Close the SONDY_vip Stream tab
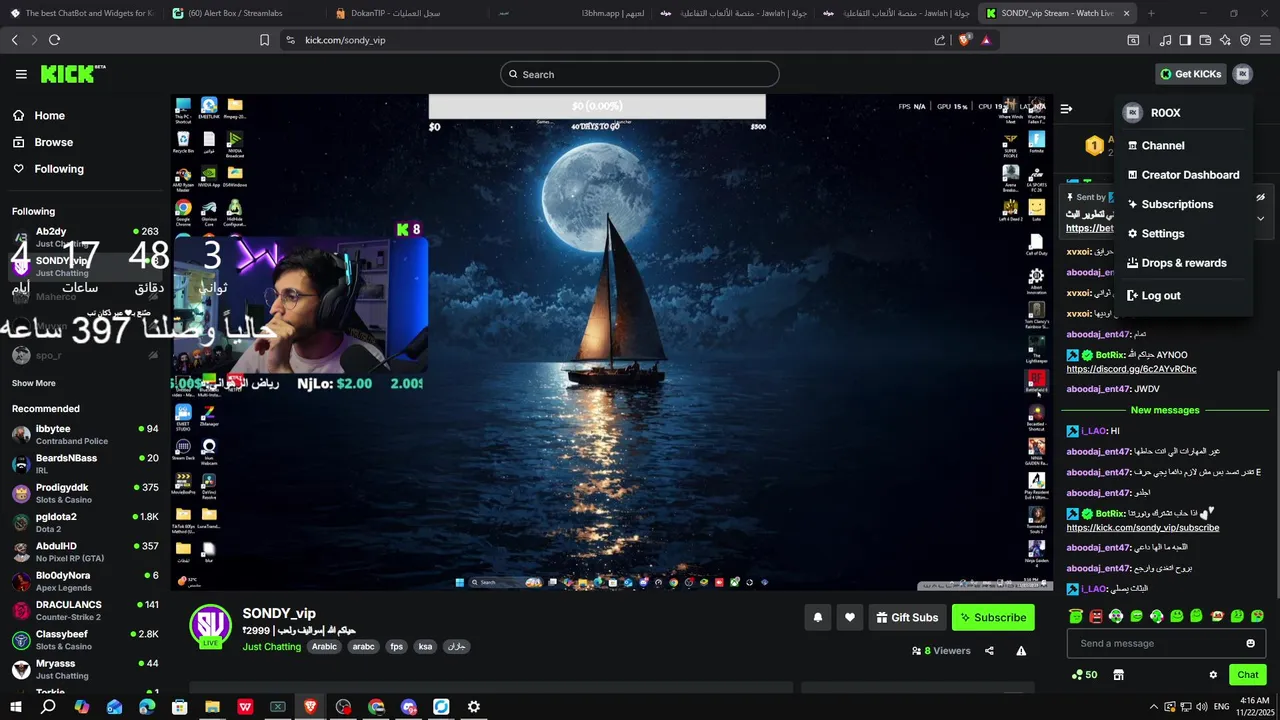Image resolution: width=1280 pixels, height=720 pixels. (1127, 13)
